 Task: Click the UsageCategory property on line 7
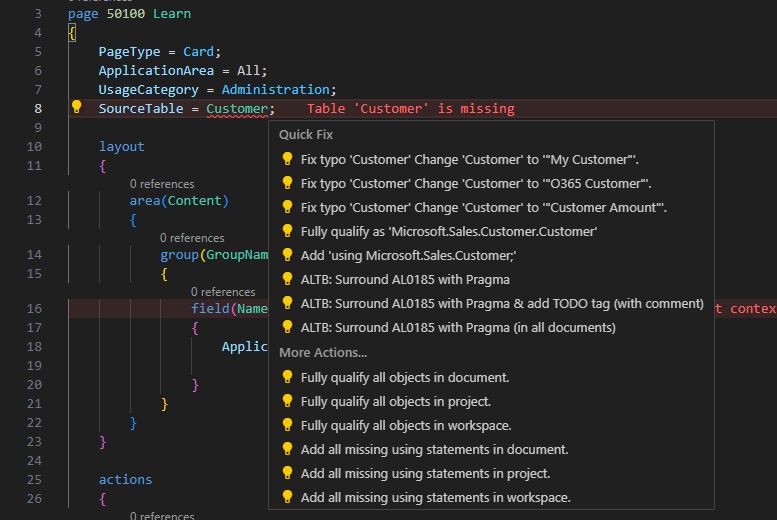pyautogui.click(x=149, y=90)
